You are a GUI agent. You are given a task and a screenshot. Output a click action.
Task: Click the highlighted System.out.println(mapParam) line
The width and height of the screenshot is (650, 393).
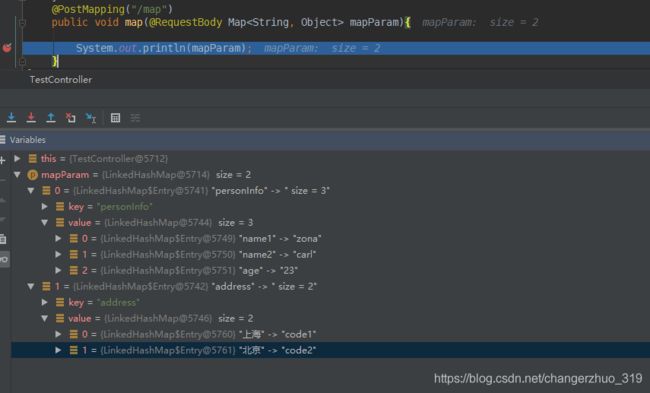click(336, 48)
